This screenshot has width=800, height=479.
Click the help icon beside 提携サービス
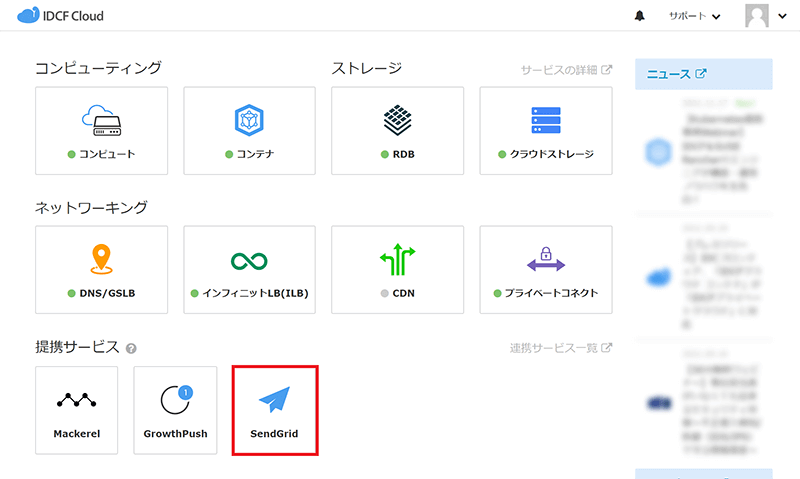tap(131, 349)
